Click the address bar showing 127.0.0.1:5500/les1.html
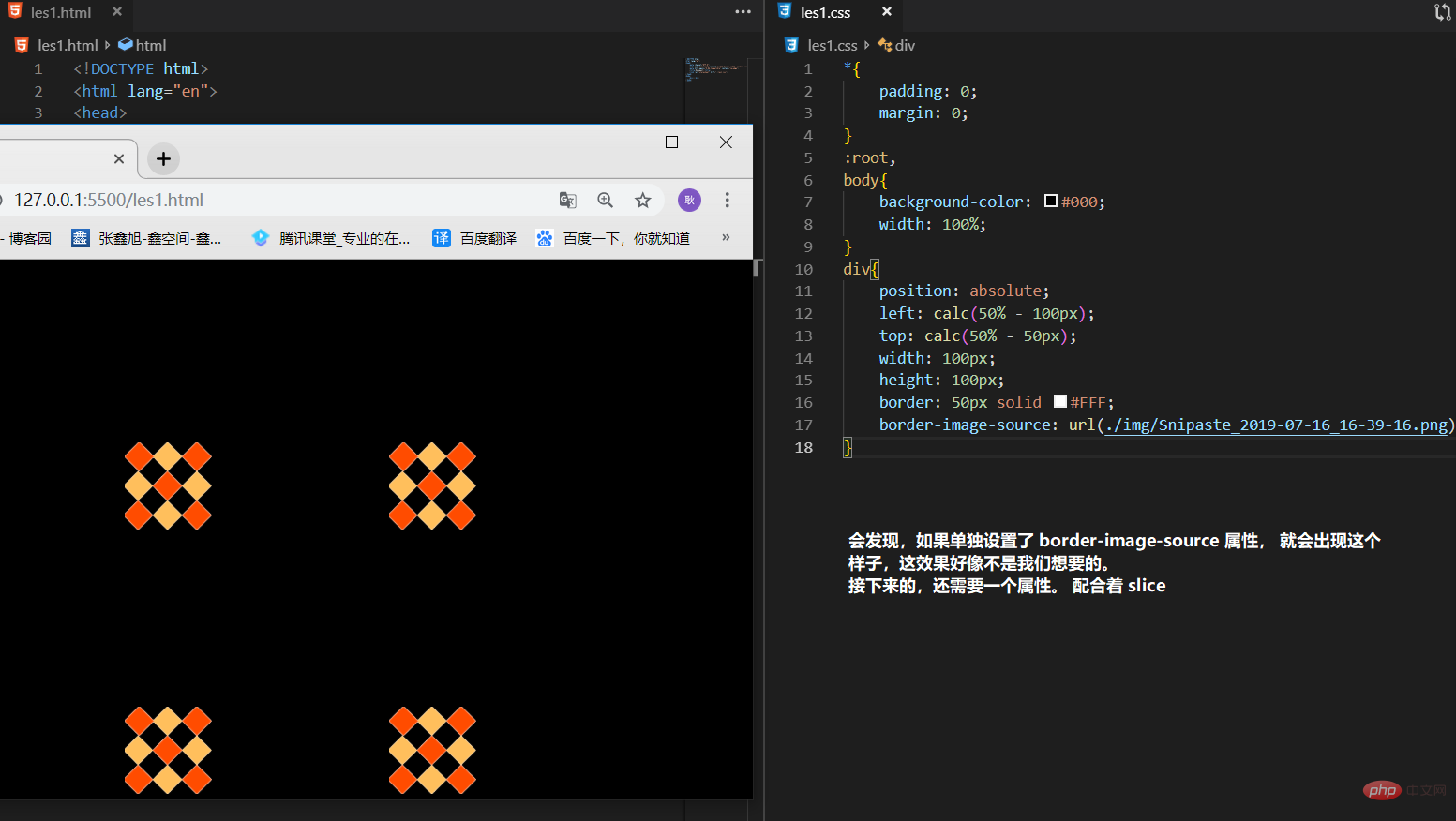Image resolution: width=1456 pixels, height=821 pixels. (281, 200)
